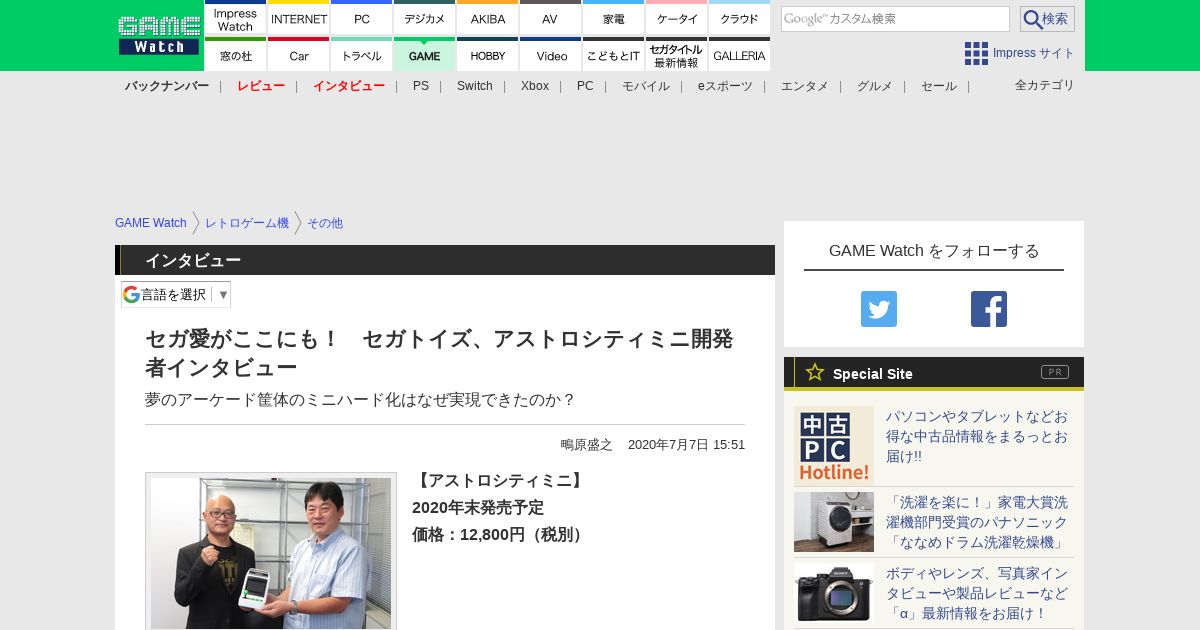The height and width of the screenshot is (630, 1200).
Task: Open the Google language selector dropdown
Action: click(176, 294)
